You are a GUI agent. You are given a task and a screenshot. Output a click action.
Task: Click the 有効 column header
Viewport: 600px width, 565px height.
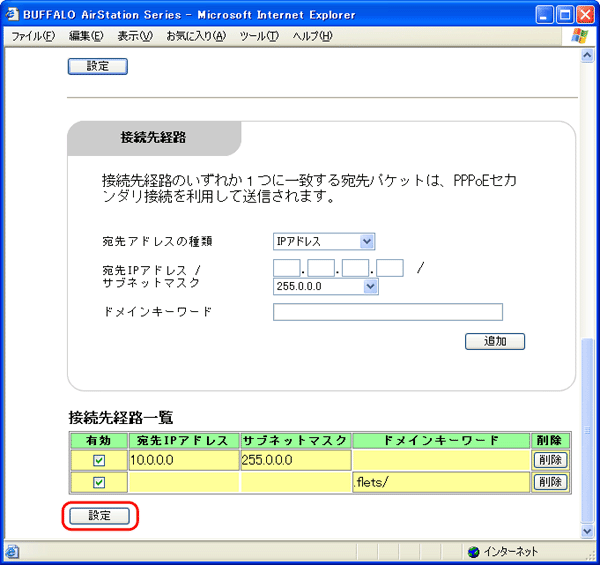(x=99, y=441)
